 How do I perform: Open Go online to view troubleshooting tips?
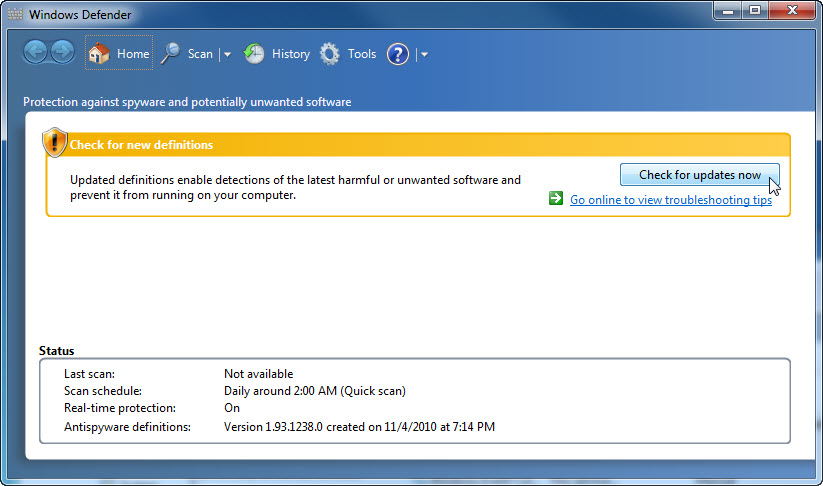[671, 200]
